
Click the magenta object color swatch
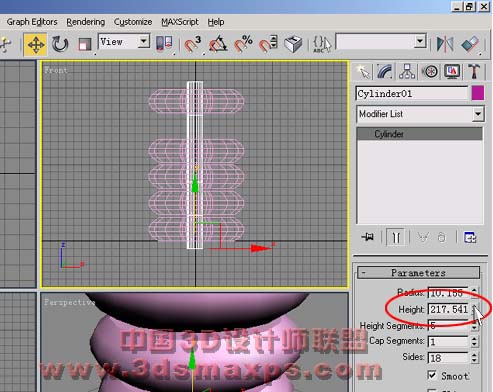coord(478,93)
